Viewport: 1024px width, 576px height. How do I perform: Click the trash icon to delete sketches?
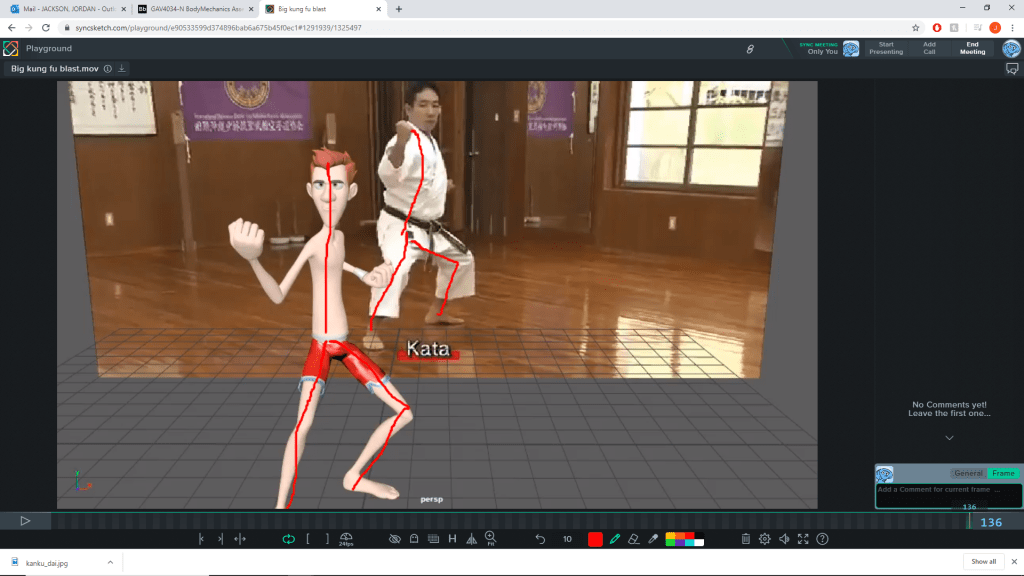746,539
